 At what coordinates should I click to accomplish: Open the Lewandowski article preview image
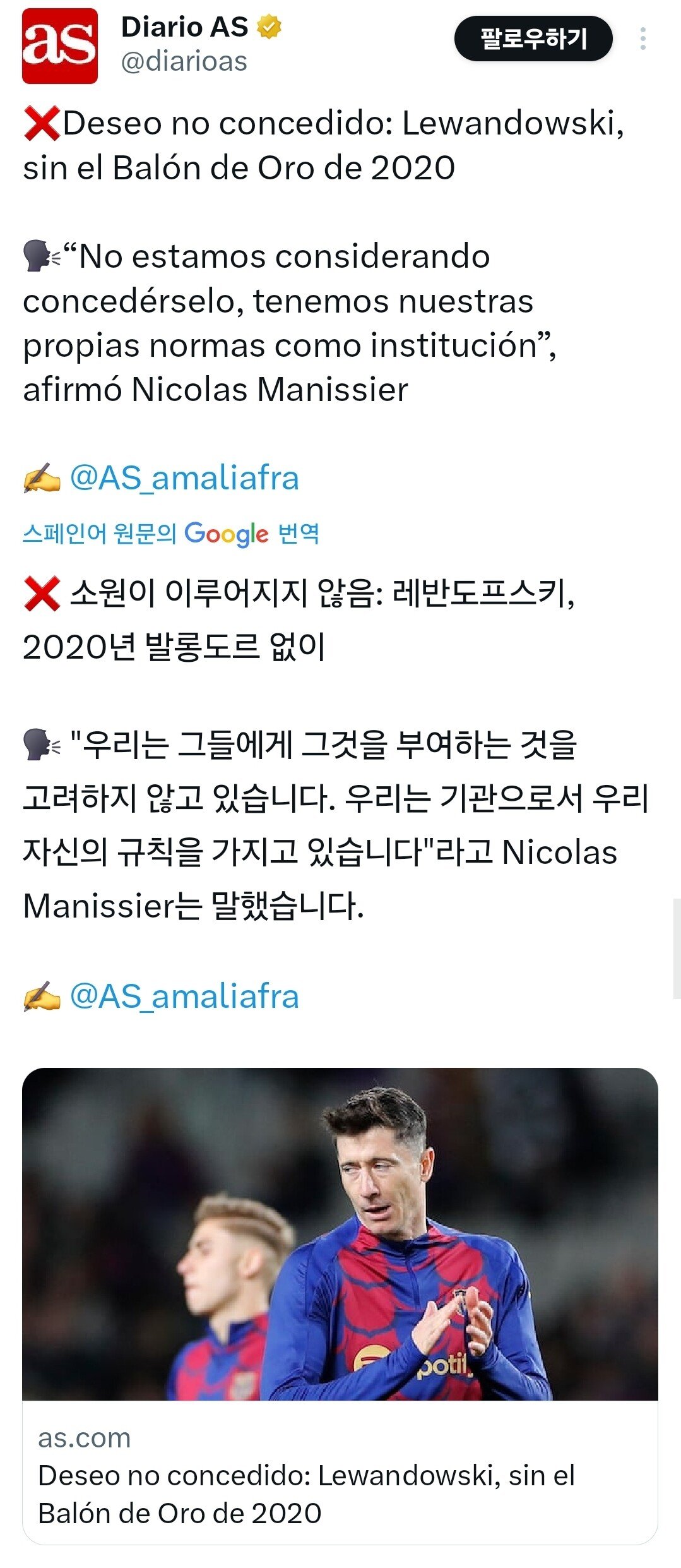[340, 1234]
